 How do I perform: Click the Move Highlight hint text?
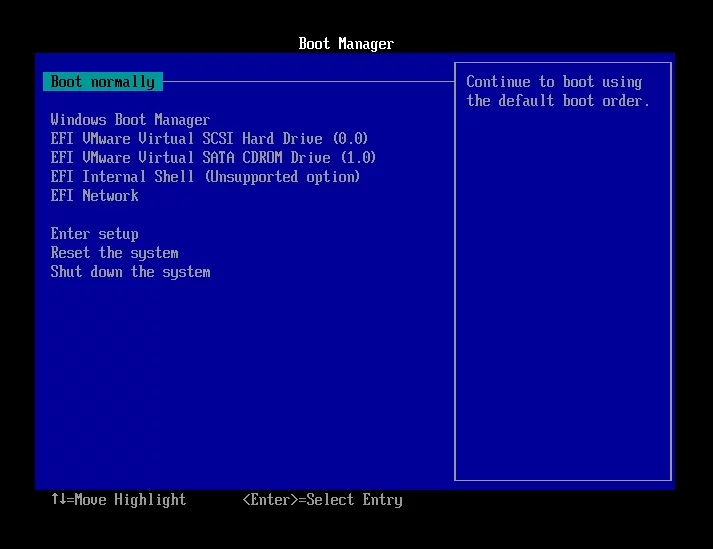(x=130, y=499)
